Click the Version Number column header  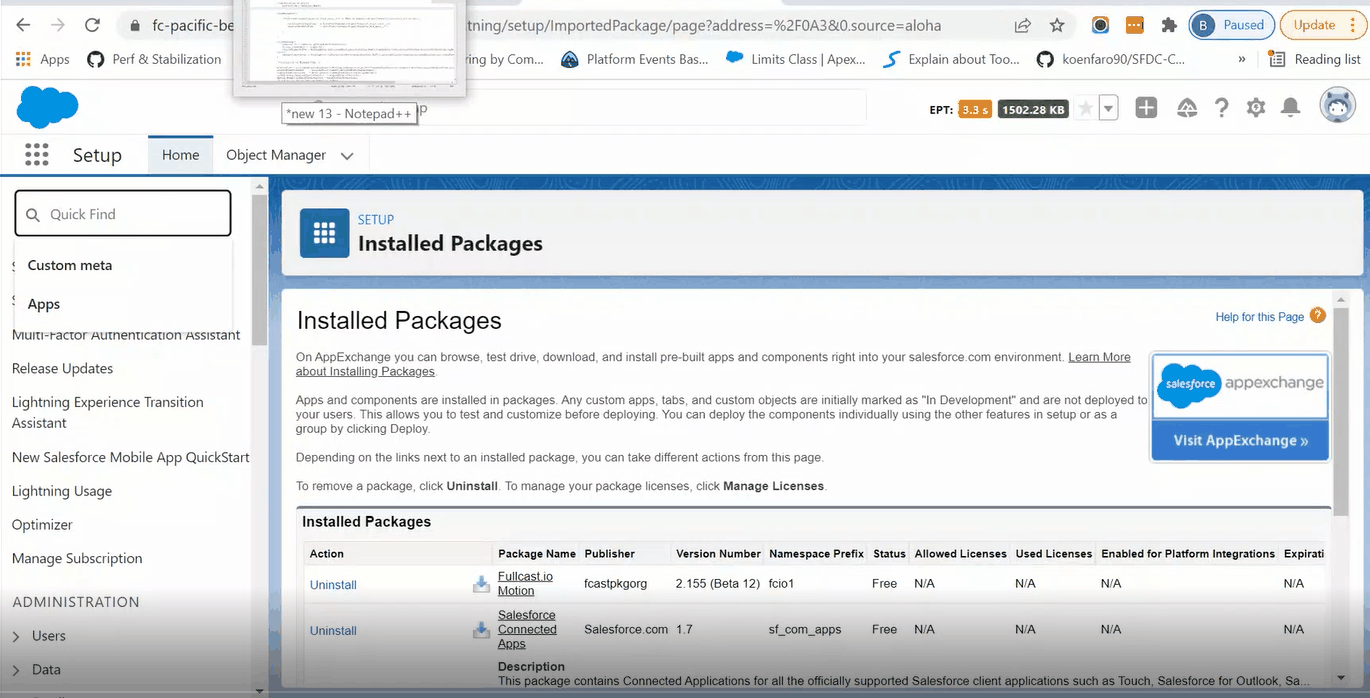[718, 553]
